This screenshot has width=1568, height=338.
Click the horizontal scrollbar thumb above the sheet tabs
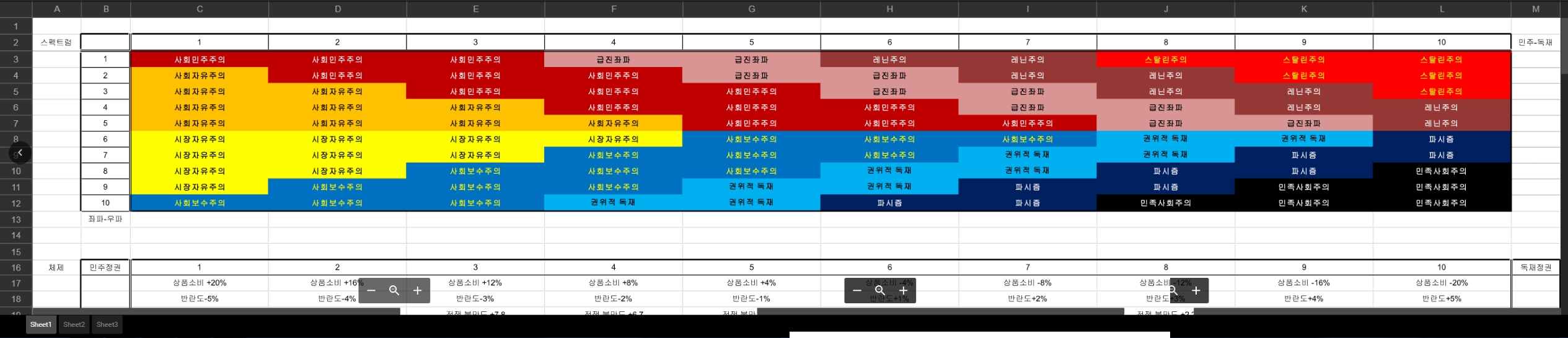click(216, 311)
